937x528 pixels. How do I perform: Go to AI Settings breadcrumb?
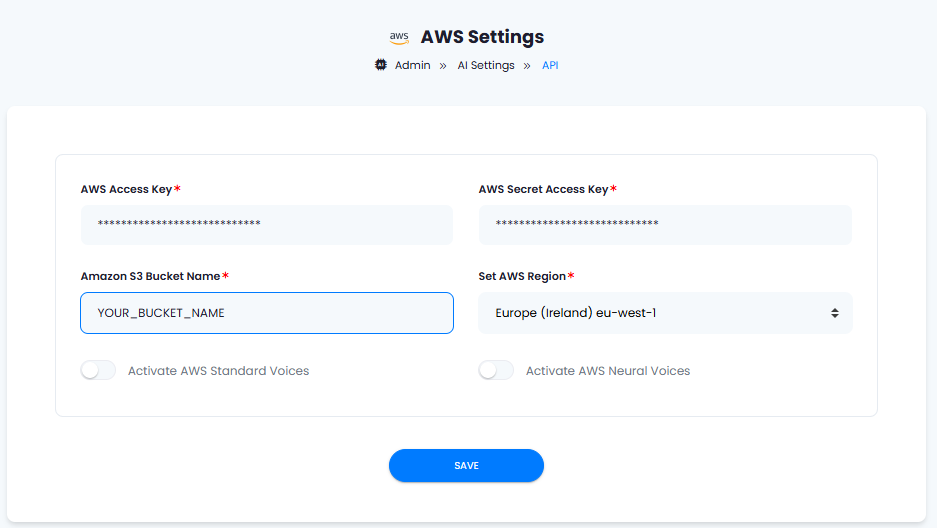486,65
